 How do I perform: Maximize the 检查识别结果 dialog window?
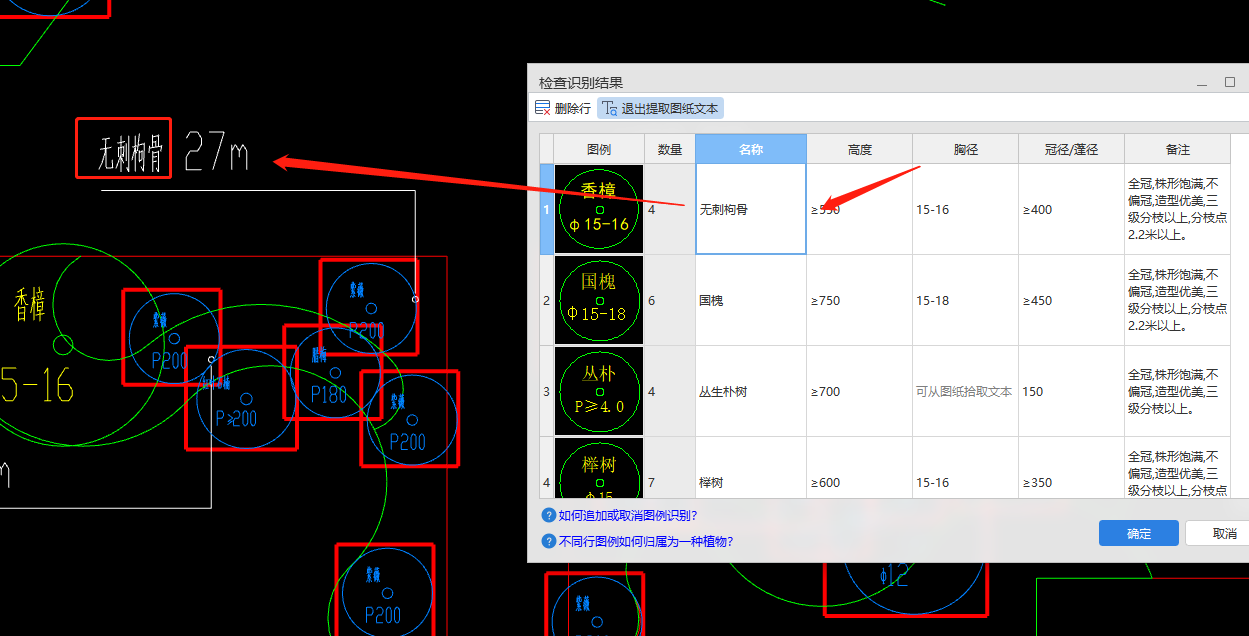click(x=1230, y=82)
